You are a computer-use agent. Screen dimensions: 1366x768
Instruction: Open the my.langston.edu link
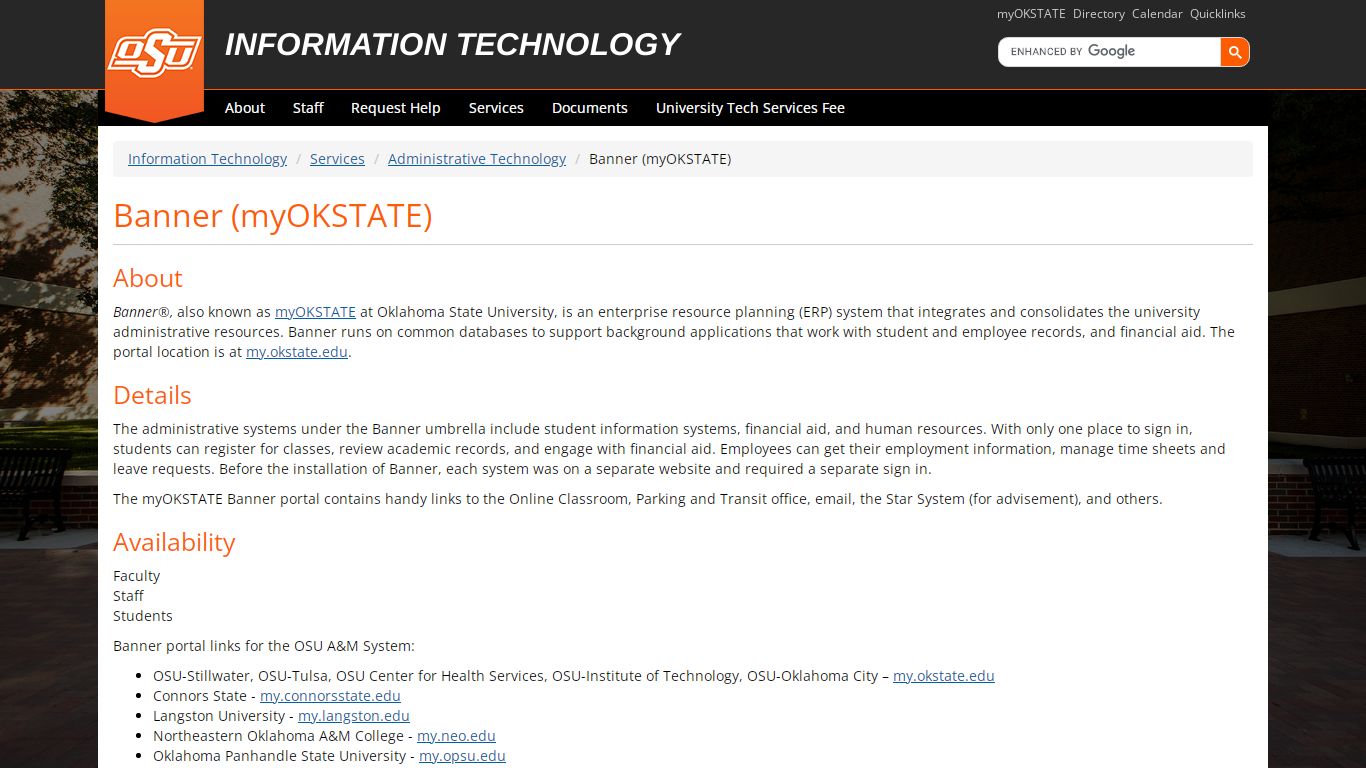coord(354,716)
